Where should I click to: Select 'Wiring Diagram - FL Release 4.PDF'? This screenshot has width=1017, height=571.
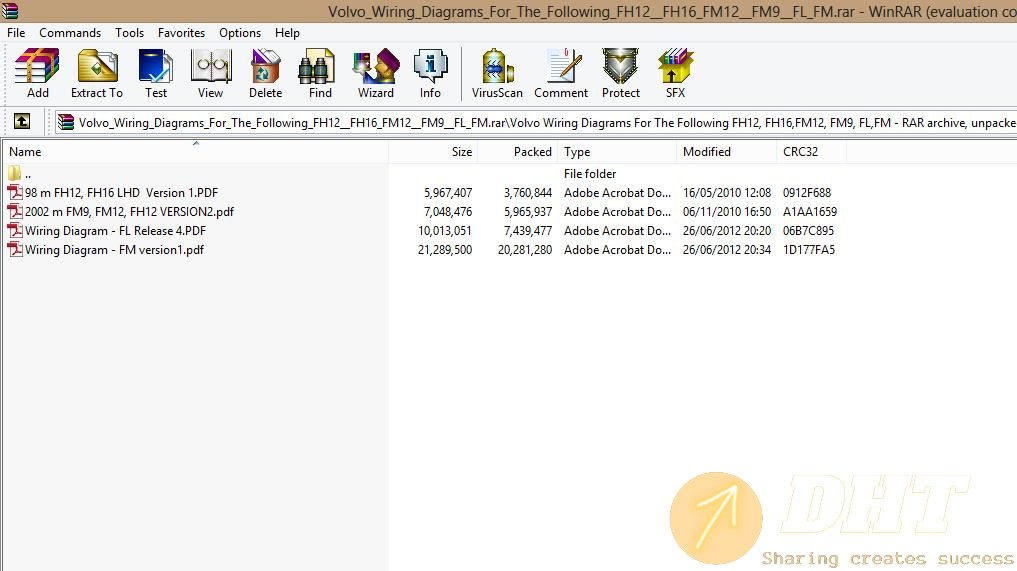click(x=115, y=230)
